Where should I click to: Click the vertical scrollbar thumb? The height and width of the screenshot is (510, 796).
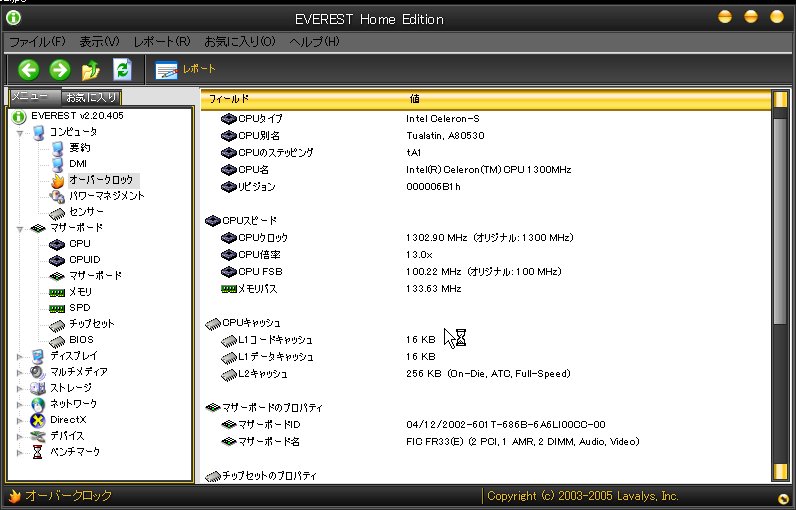click(780, 220)
